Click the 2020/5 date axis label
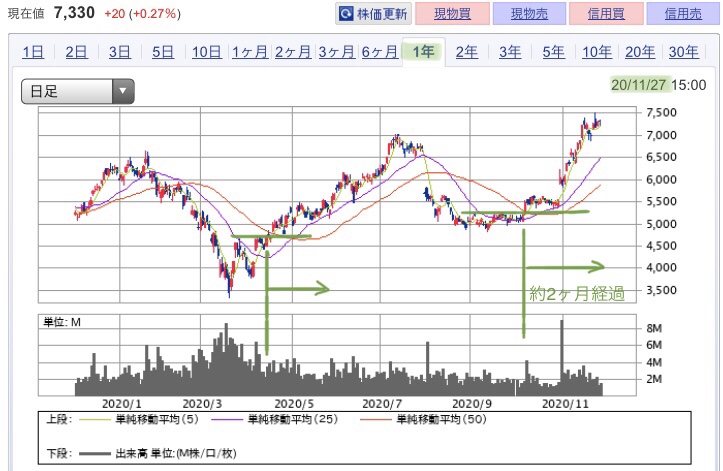723x471 pixels. pyautogui.click(x=294, y=404)
